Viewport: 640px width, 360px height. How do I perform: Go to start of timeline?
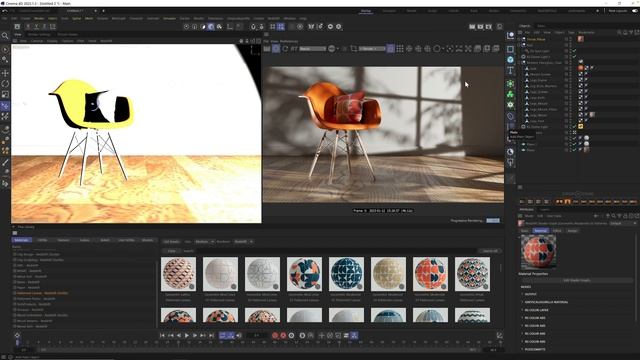coord(162,336)
